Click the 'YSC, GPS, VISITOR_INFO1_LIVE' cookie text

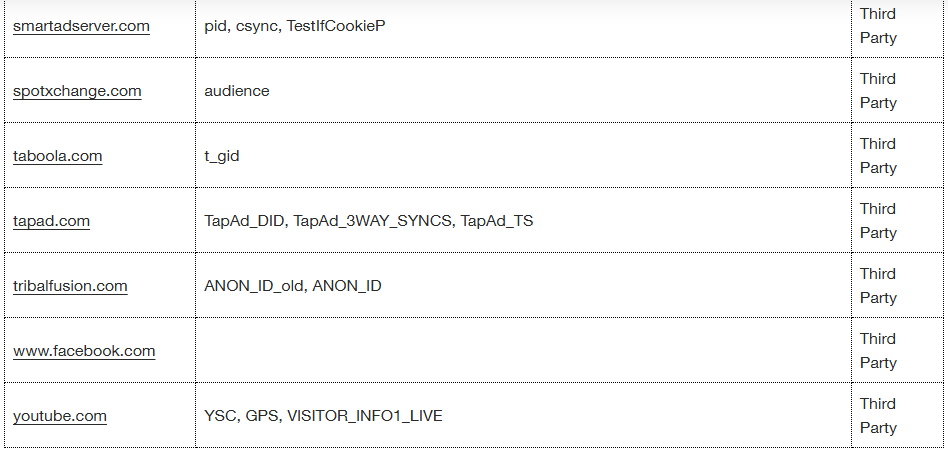pos(323,416)
